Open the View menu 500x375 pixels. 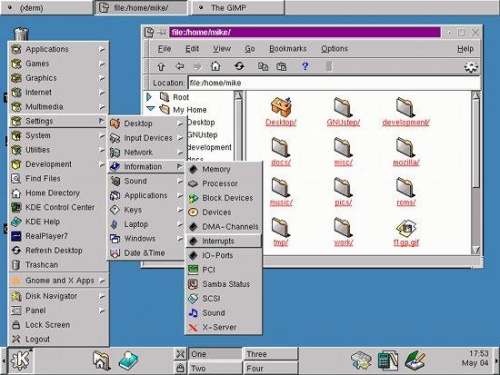(x=222, y=49)
